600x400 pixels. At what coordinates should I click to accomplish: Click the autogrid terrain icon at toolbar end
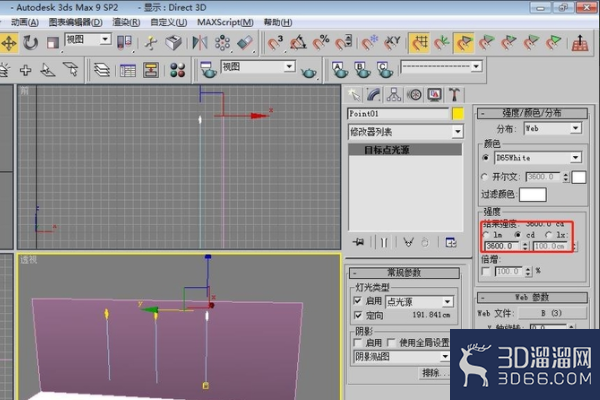(580, 43)
